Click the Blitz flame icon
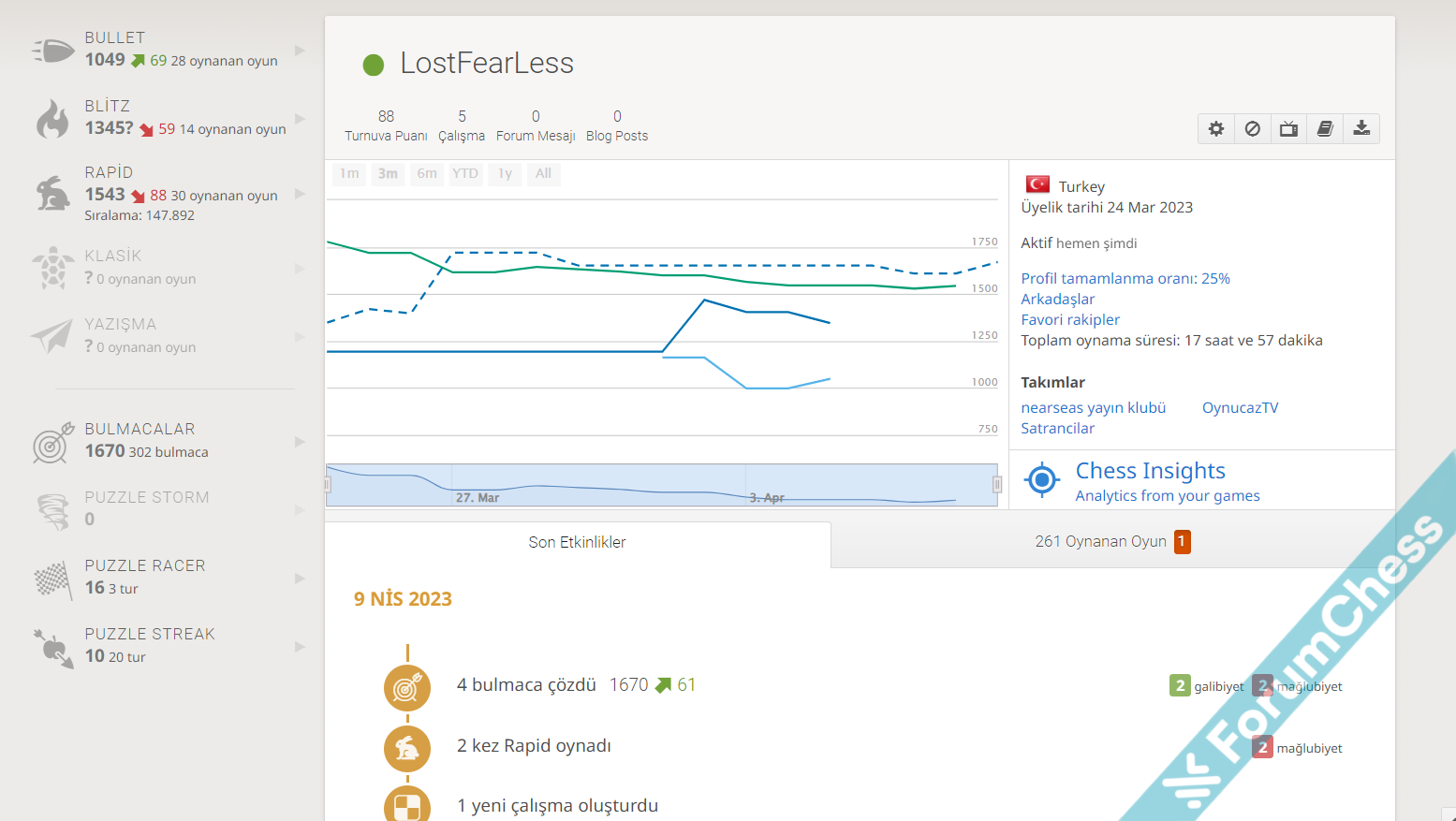Screen dimensions: 1456x821 53,118
